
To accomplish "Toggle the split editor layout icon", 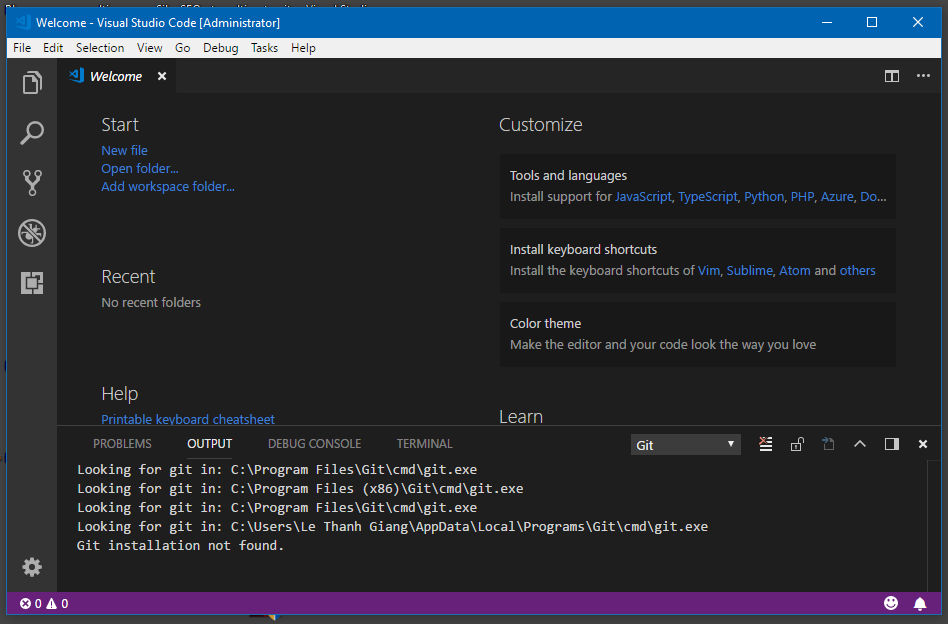I will point(891,75).
